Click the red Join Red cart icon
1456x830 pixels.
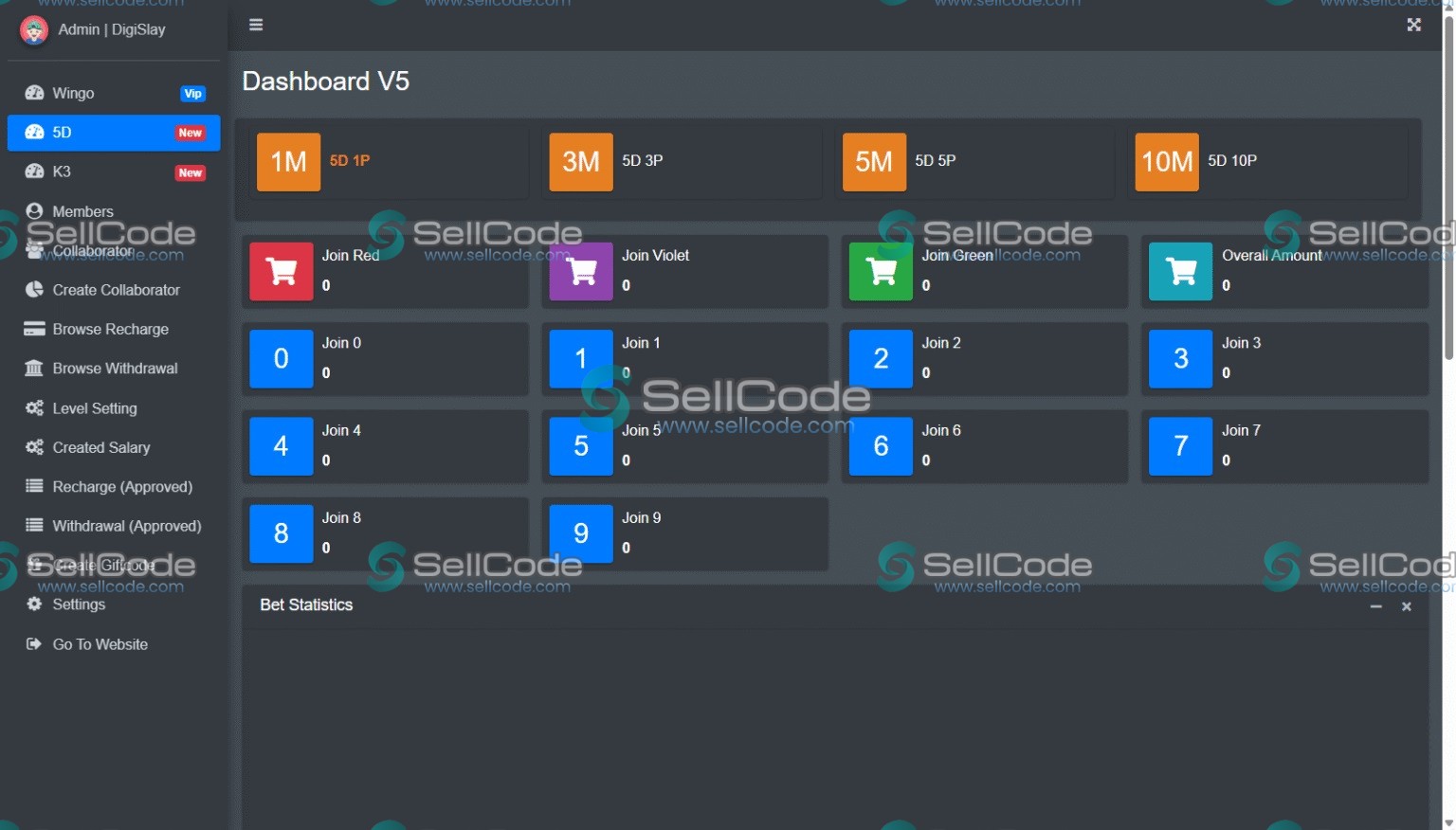(x=282, y=272)
